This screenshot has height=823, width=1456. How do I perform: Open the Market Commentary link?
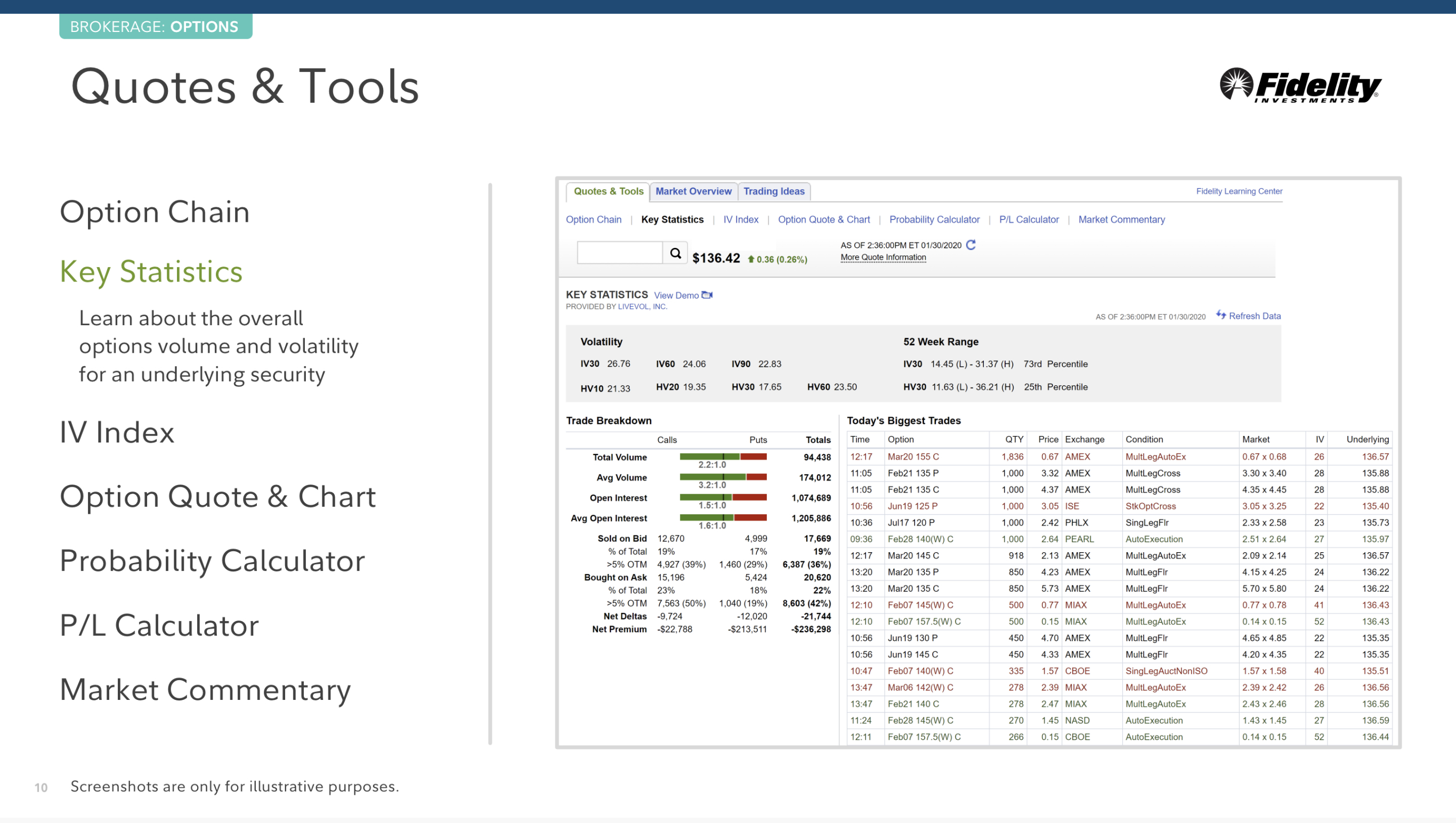(1121, 219)
